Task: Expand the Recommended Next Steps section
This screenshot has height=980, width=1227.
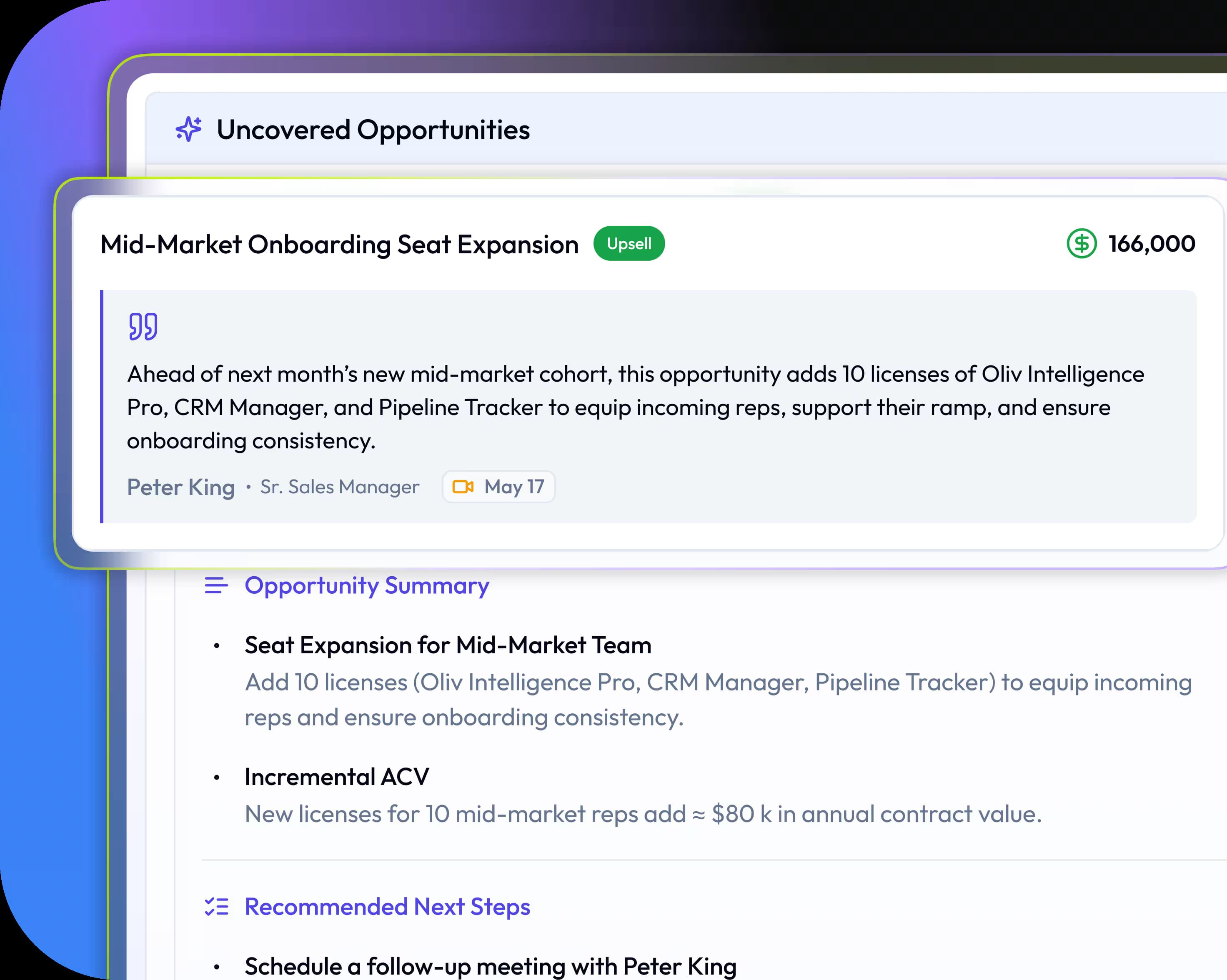Action: [387, 907]
